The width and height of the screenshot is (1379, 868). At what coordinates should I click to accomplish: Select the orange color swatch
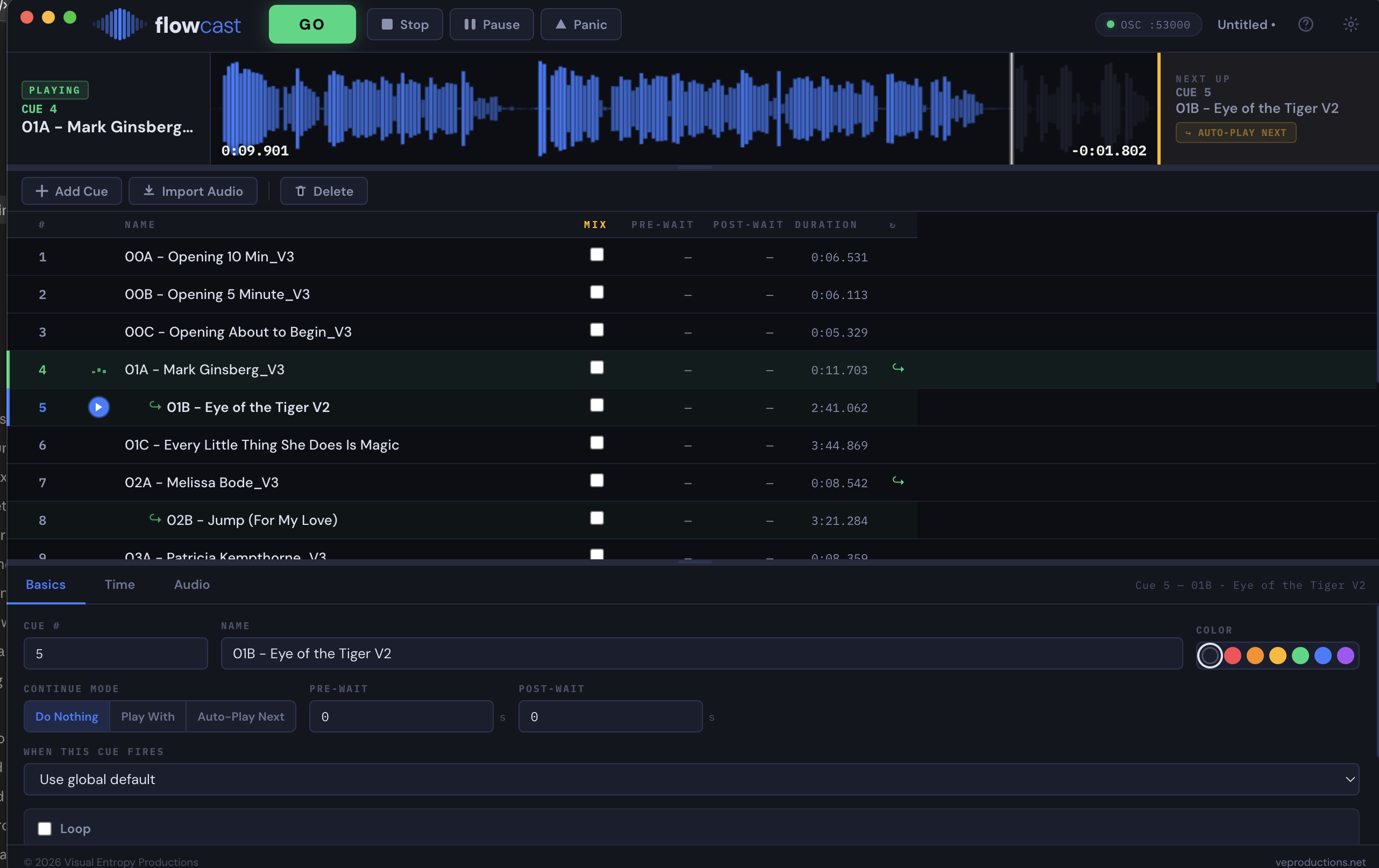(x=1255, y=656)
